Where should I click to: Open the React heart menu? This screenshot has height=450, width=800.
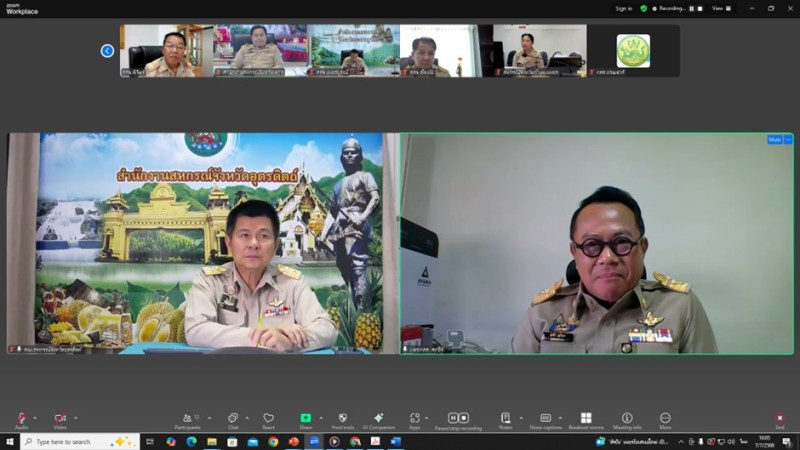tap(268, 420)
